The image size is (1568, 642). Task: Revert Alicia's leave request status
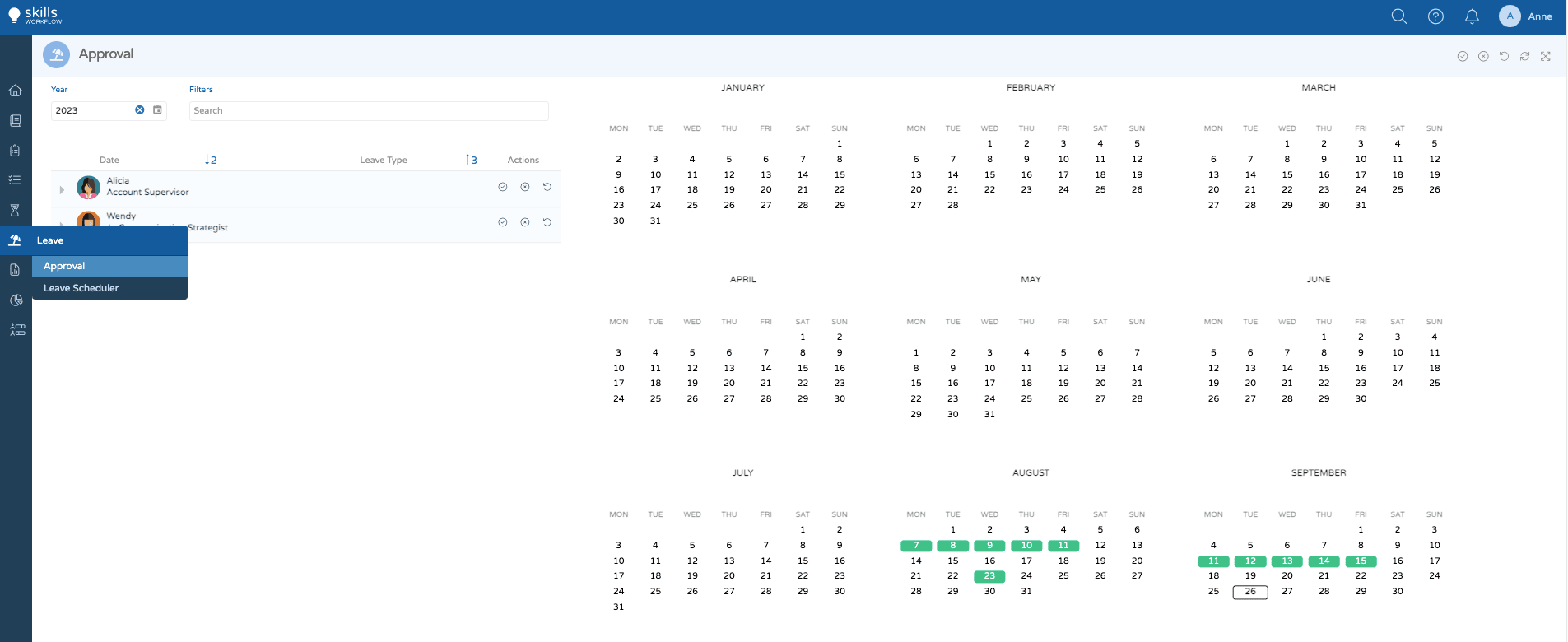[547, 187]
